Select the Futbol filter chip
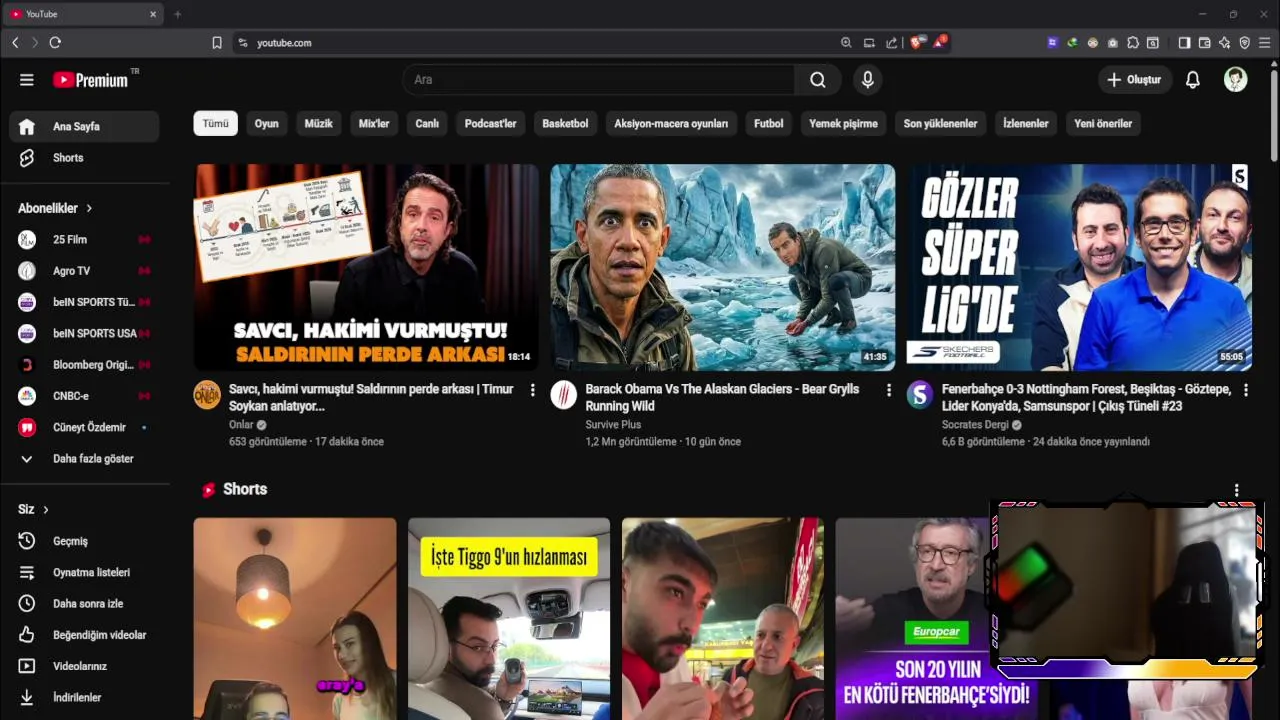Screen dimensions: 1280x720 pos(769,124)
